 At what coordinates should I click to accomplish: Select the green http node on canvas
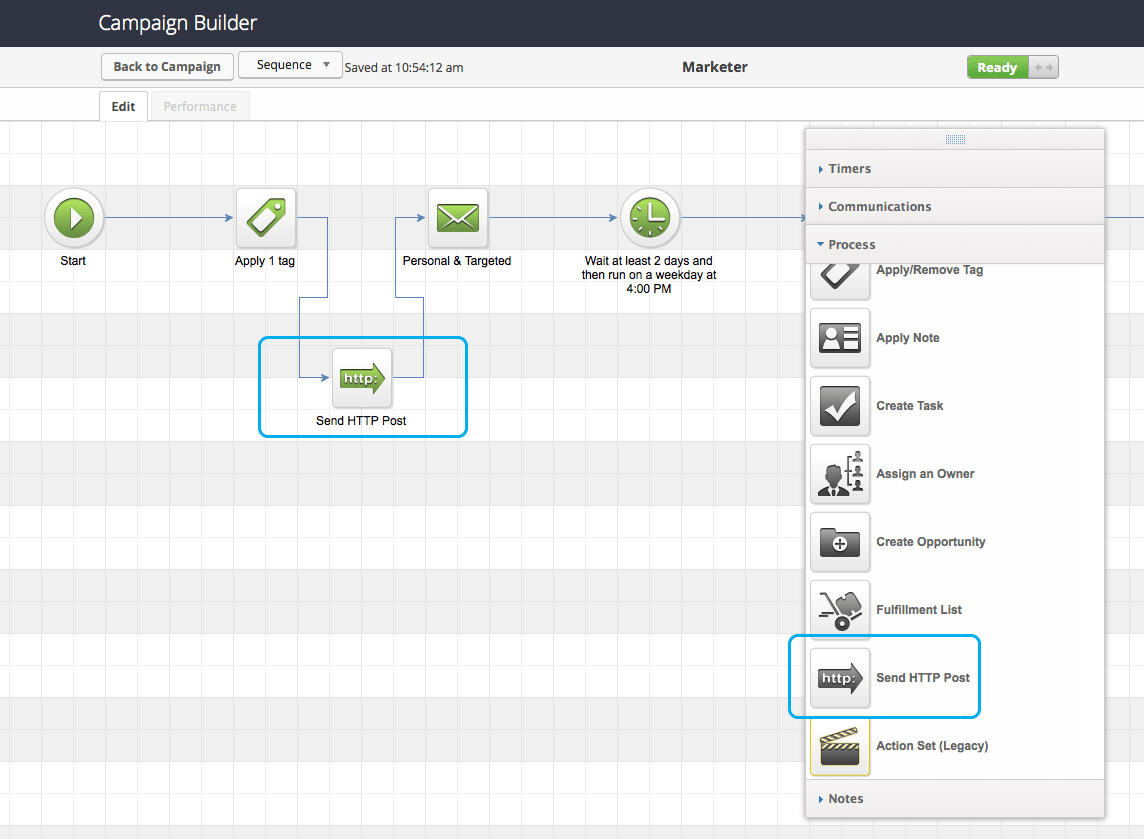pyautogui.click(x=362, y=378)
